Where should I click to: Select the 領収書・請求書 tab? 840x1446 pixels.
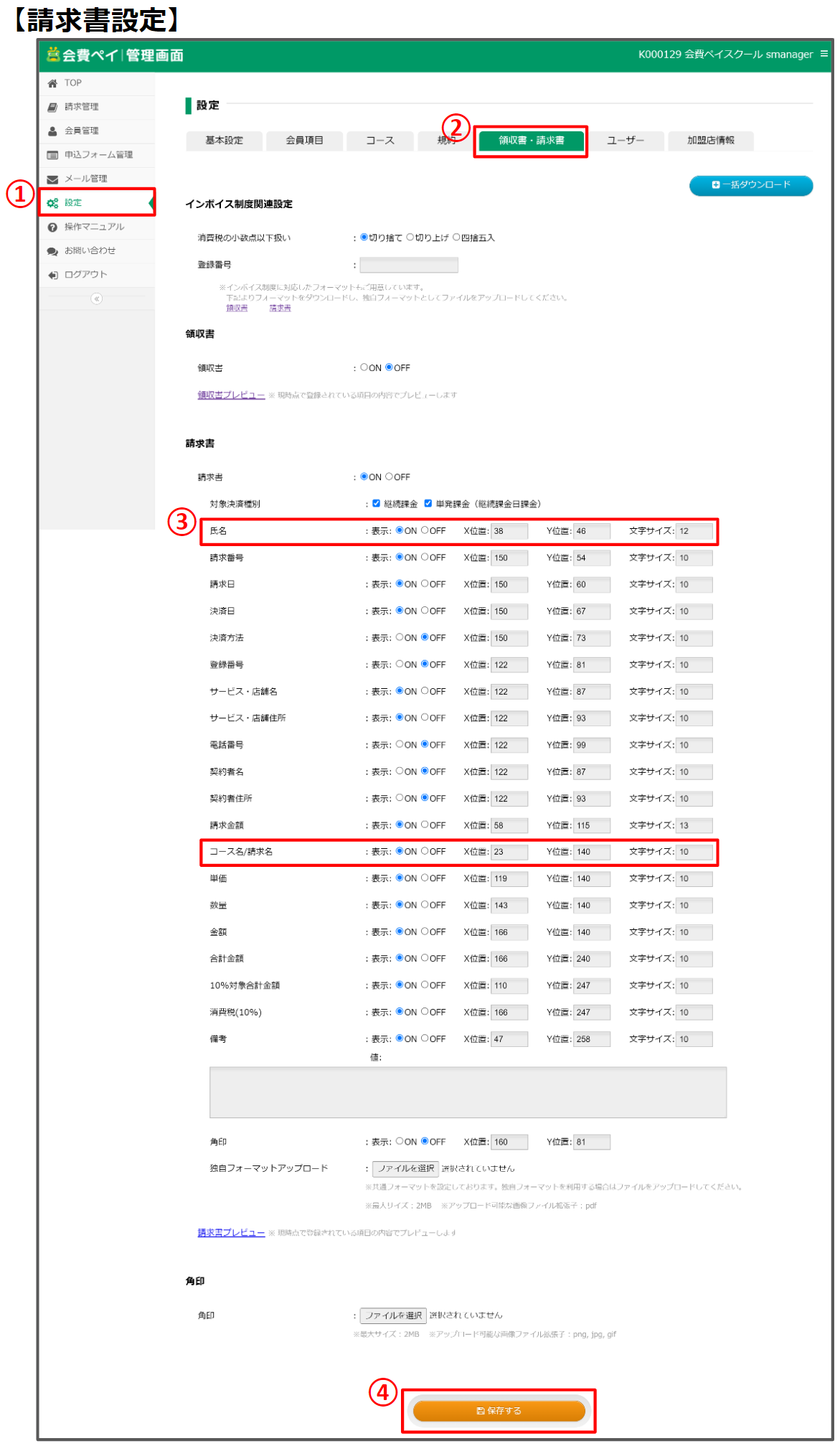(x=532, y=141)
